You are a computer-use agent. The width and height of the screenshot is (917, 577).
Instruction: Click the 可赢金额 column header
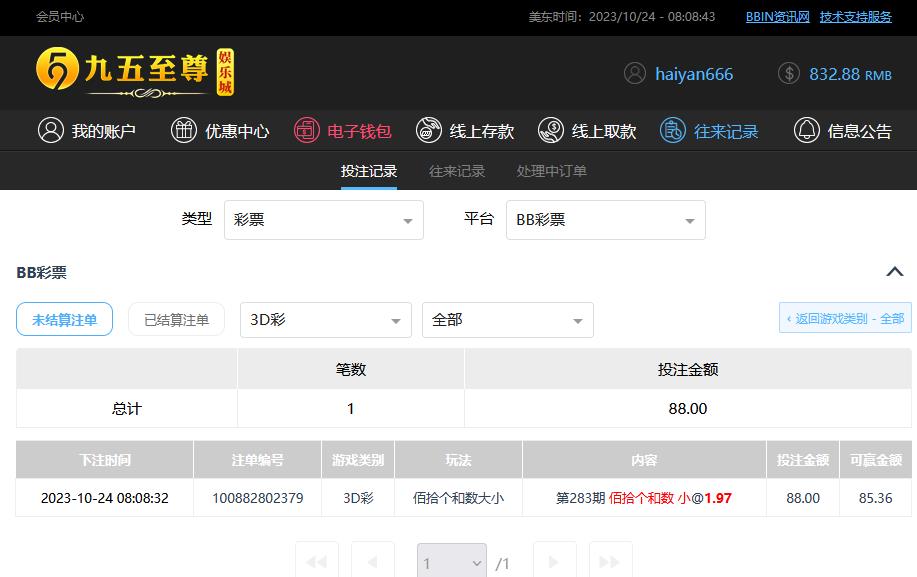click(x=875, y=460)
